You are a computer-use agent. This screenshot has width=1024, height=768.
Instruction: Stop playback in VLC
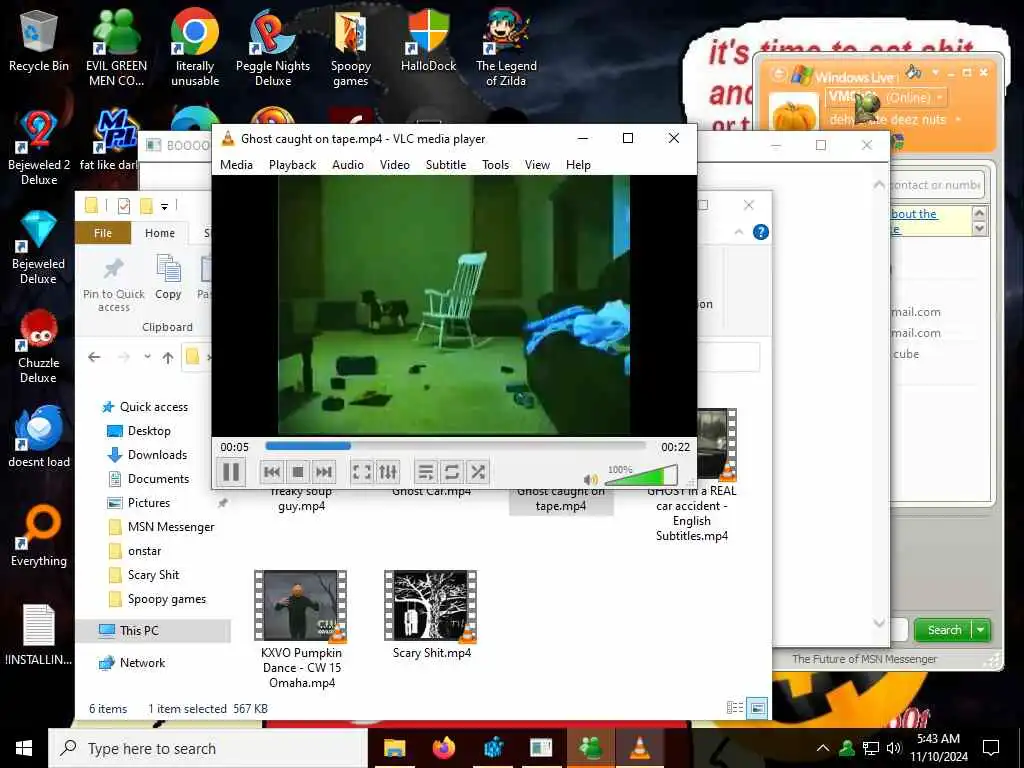298,472
